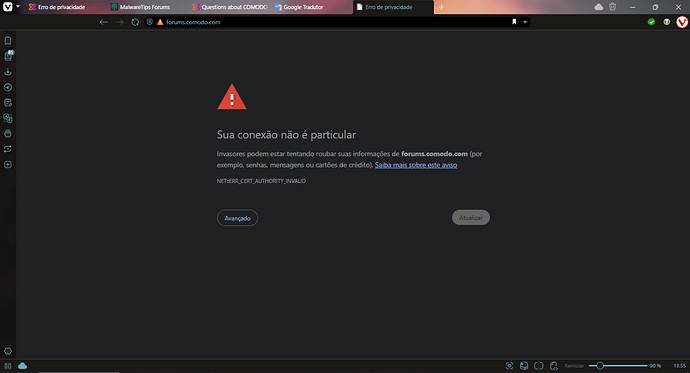Open page actions icon in status bar
Image resolution: width=690 pixels, height=373 pixels.
553,366
